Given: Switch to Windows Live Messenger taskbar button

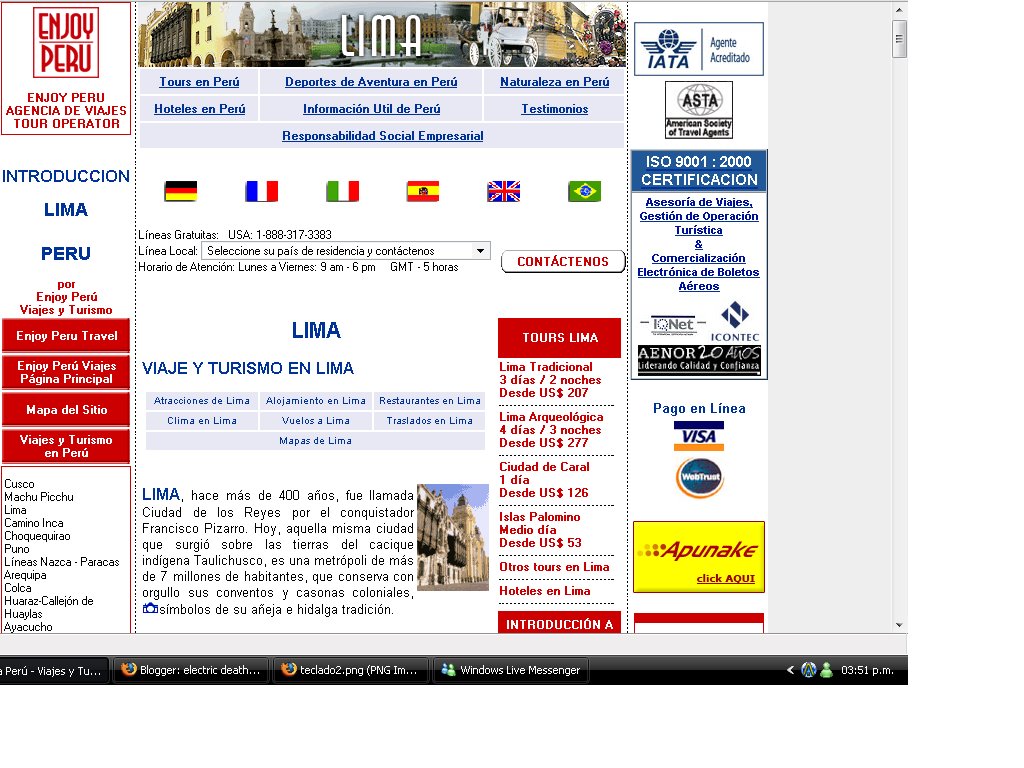Looking at the screenshot, I should click(511, 670).
